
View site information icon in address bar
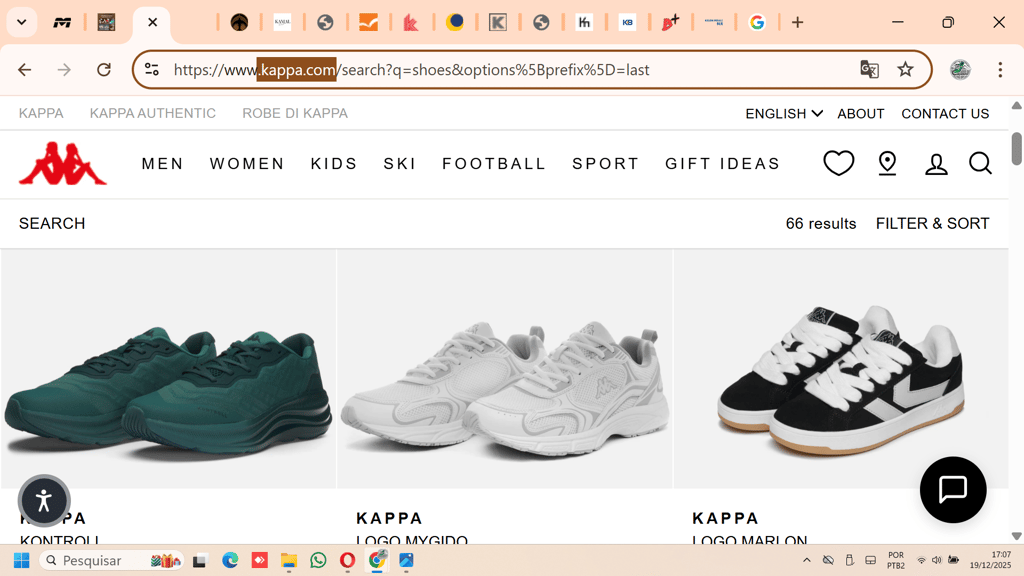(x=152, y=69)
